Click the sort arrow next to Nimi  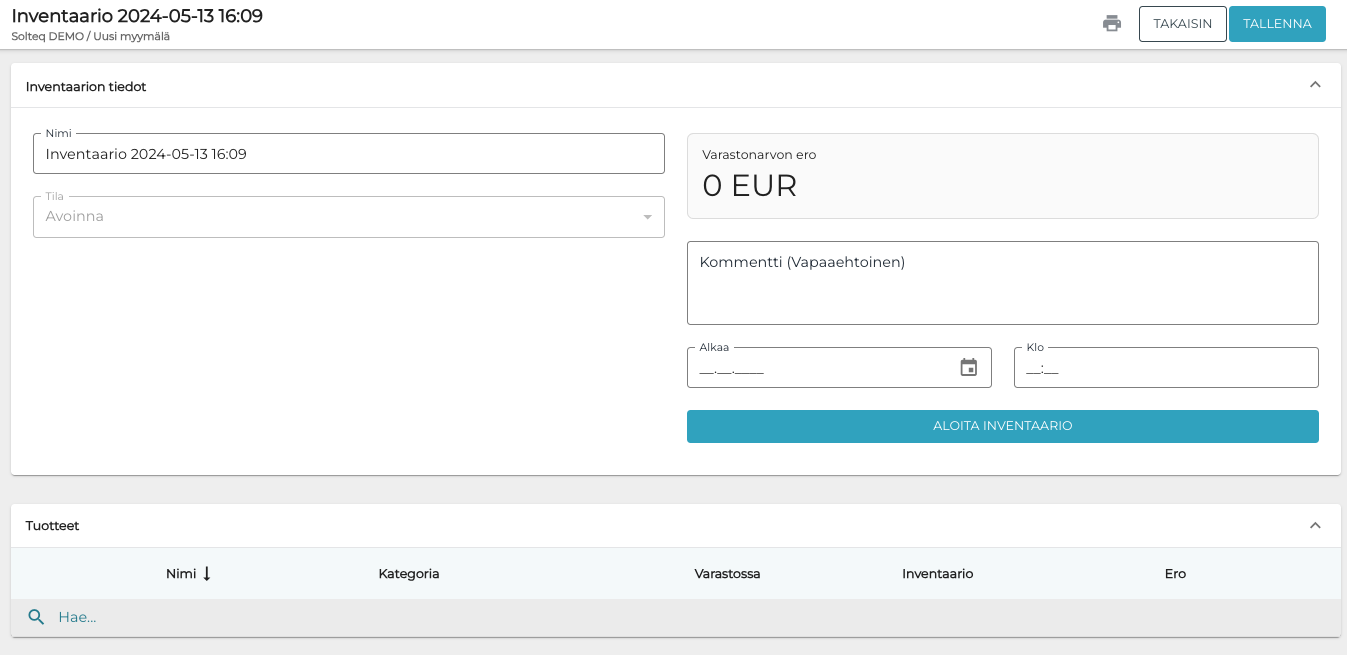[207, 574]
